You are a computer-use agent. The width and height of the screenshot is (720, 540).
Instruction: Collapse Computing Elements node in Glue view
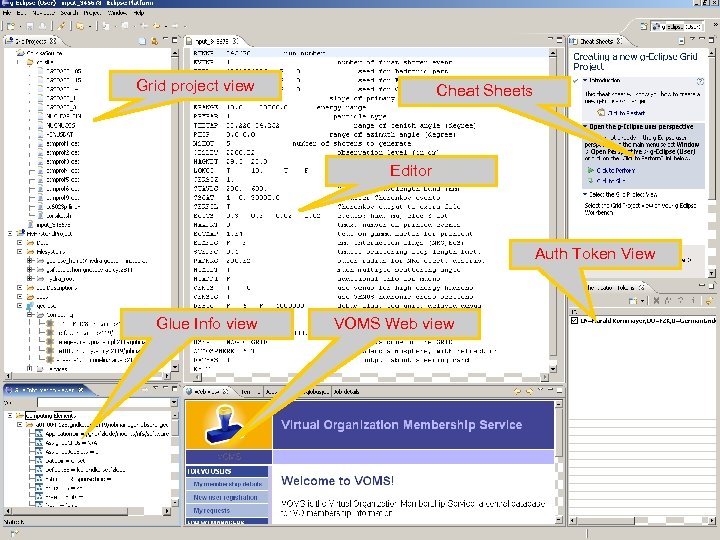click(10, 416)
